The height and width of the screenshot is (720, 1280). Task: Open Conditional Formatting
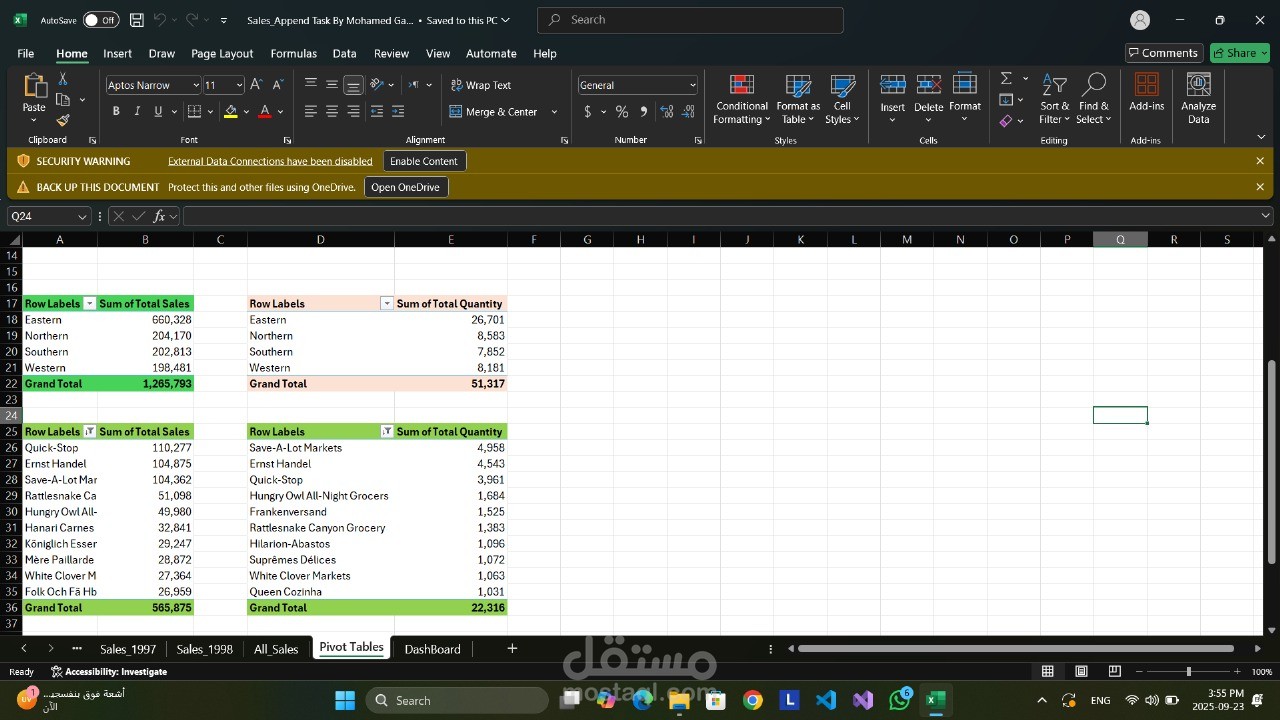pos(742,100)
